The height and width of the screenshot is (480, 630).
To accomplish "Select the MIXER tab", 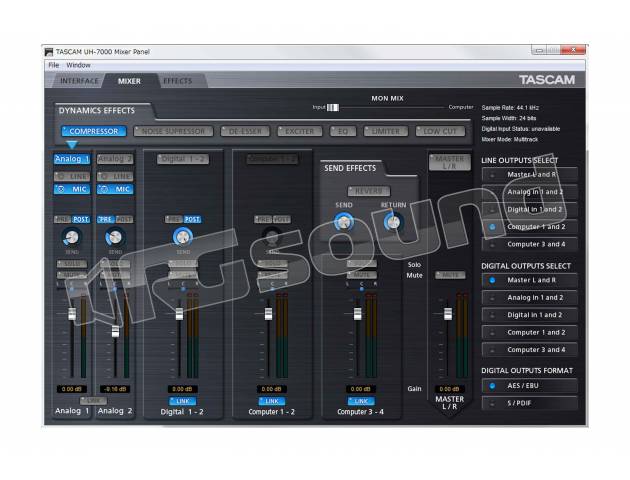I will click(x=129, y=81).
